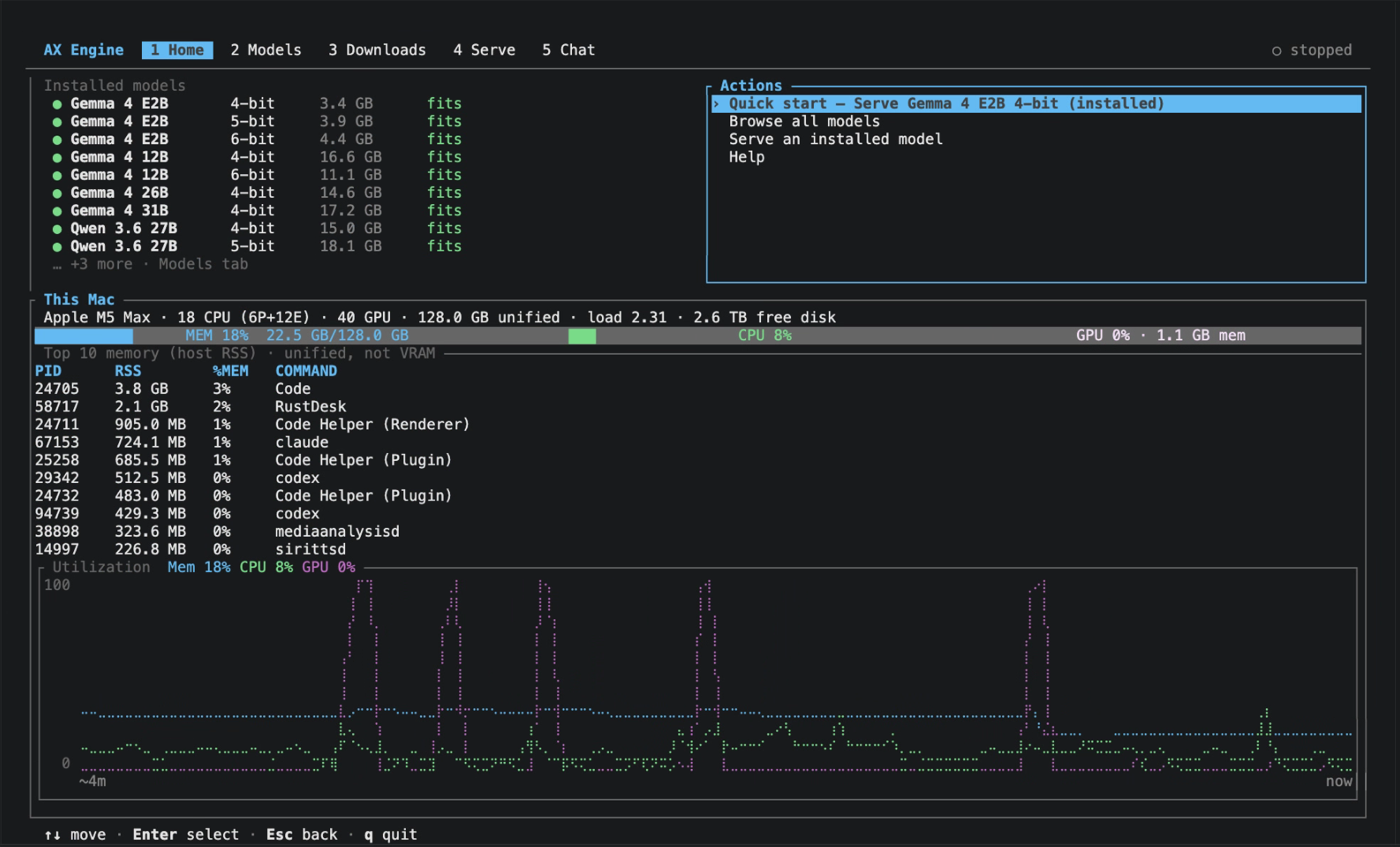Viewport: 1400px width, 847px height.
Task: Click the stopped server status indicator
Action: 1311,50
